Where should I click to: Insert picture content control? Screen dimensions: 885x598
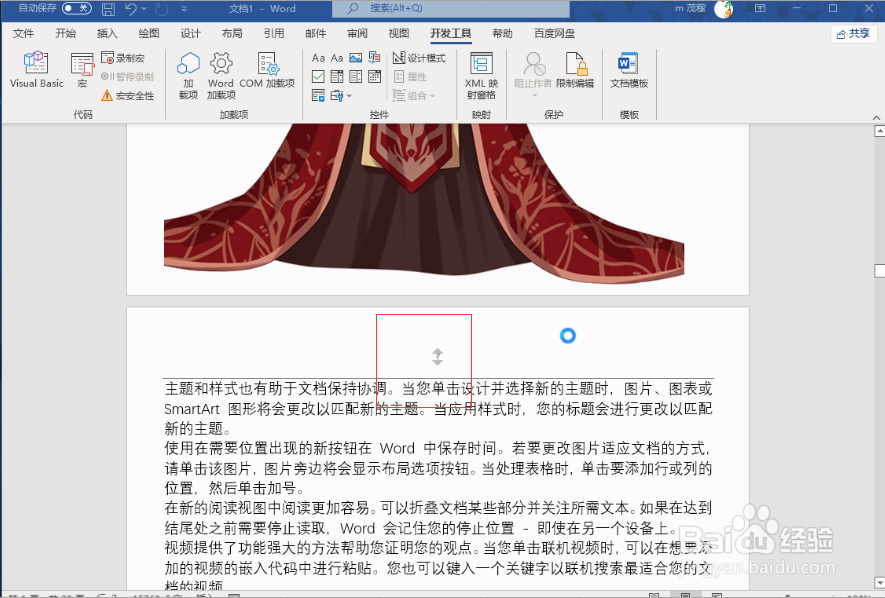(x=356, y=58)
